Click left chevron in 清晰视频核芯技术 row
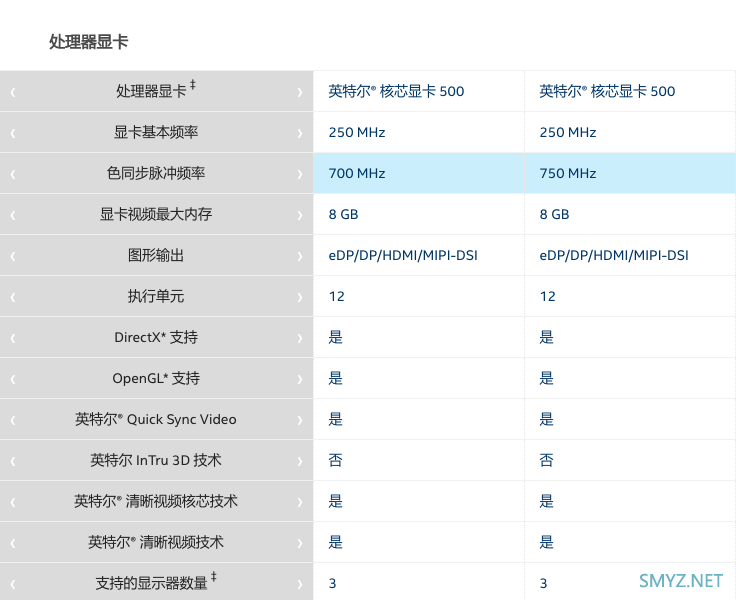 [13, 502]
